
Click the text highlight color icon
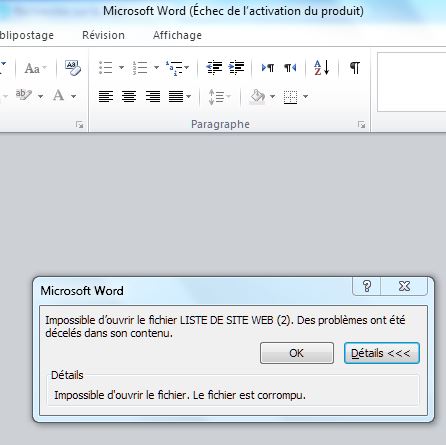click(x=24, y=95)
